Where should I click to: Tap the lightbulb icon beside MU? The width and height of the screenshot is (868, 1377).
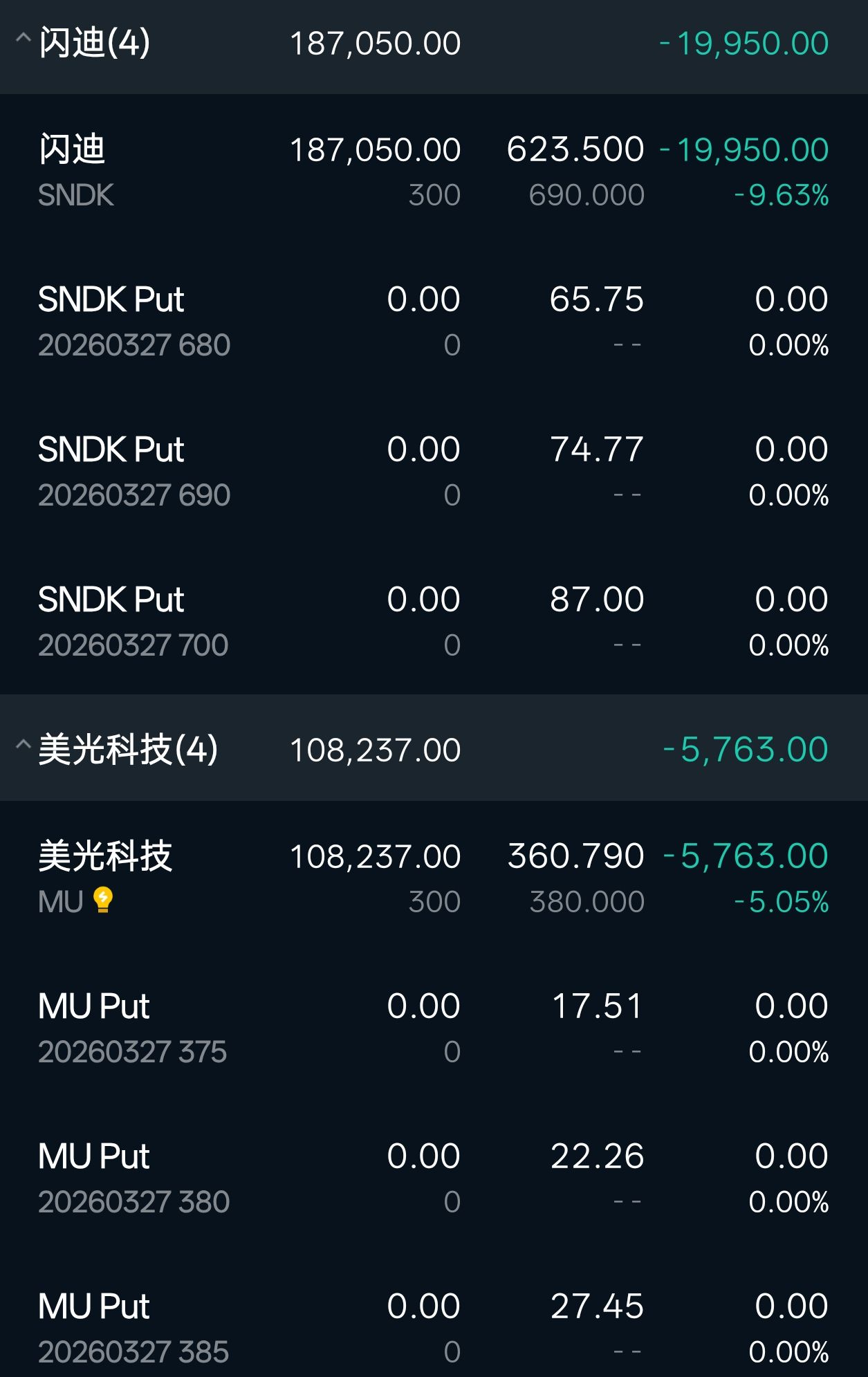[x=103, y=900]
